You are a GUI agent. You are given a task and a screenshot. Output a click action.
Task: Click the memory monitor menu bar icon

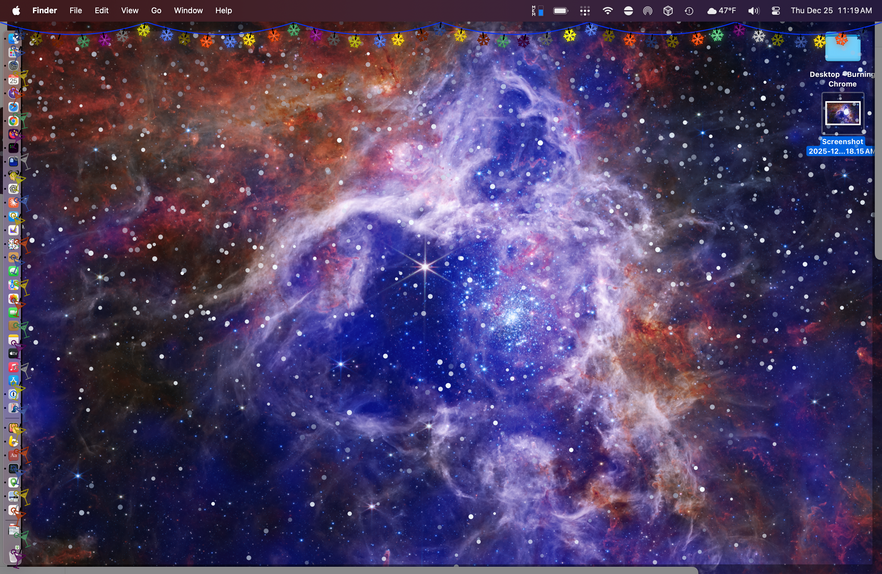pyautogui.click(x=538, y=10)
